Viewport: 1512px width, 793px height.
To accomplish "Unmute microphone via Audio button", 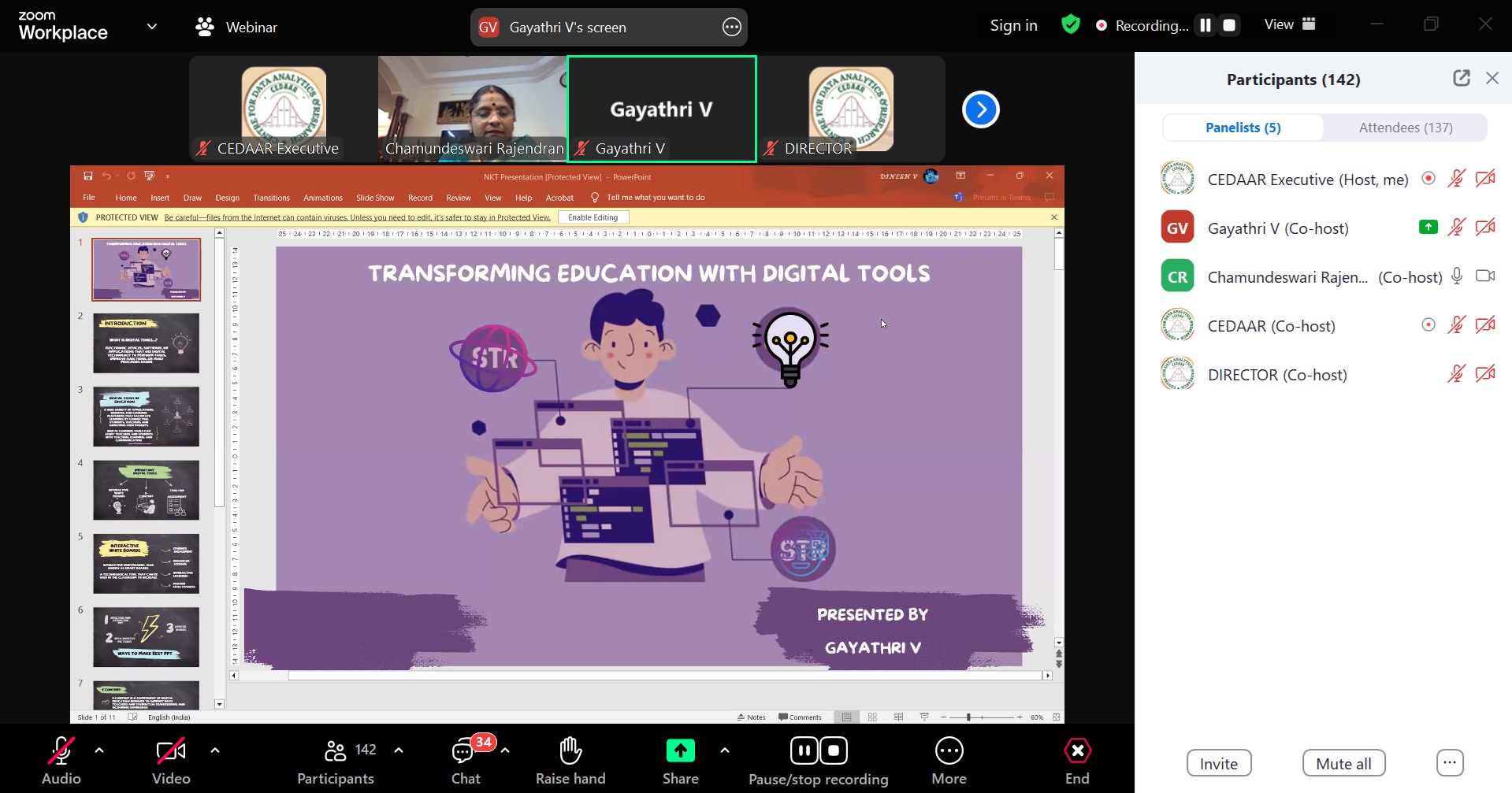I will pyautogui.click(x=61, y=752).
